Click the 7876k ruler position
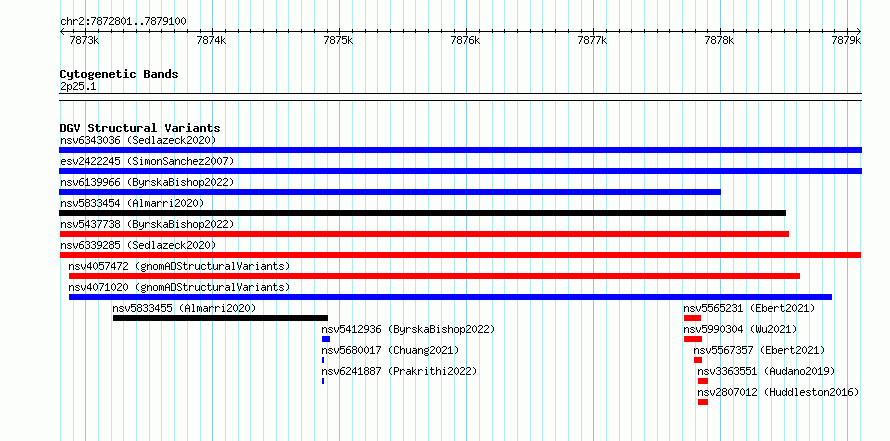890x441 pixels. 467,40
